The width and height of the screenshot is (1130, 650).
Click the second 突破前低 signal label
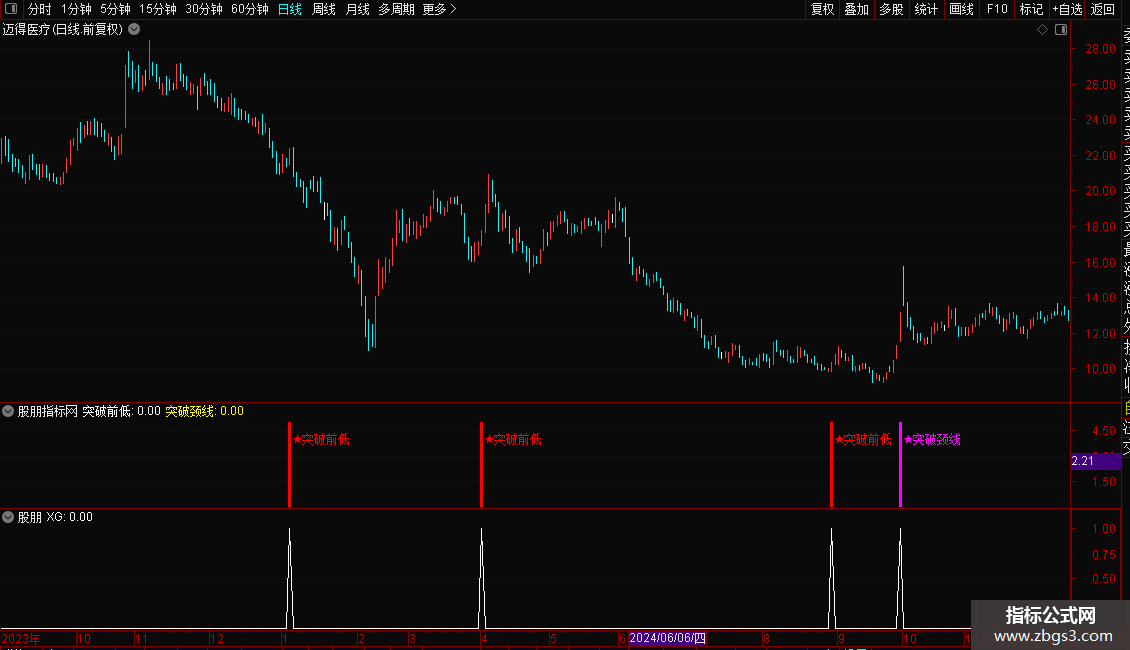pos(513,440)
